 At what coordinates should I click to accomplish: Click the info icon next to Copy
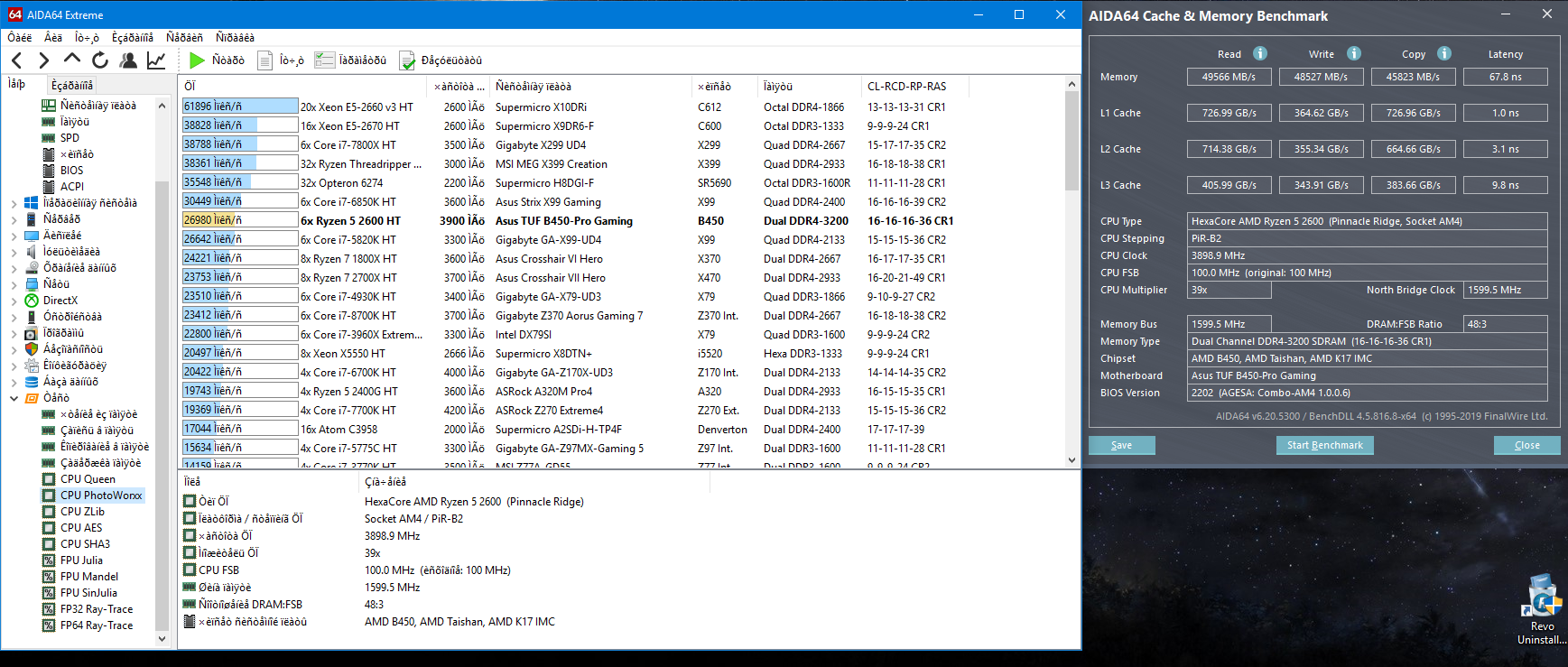click(x=1444, y=53)
